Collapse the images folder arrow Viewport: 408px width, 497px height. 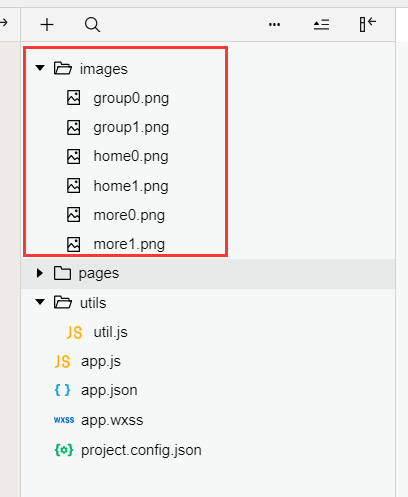point(40,68)
